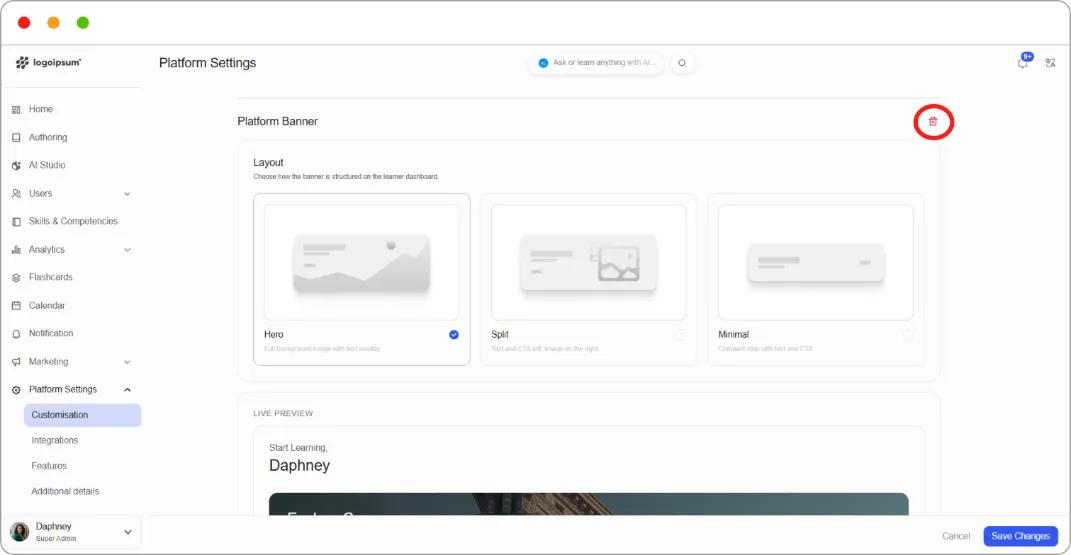This screenshot has height=555, width=1071.
Task: Click the blue AI assistant icon
Action: (543, 63)
